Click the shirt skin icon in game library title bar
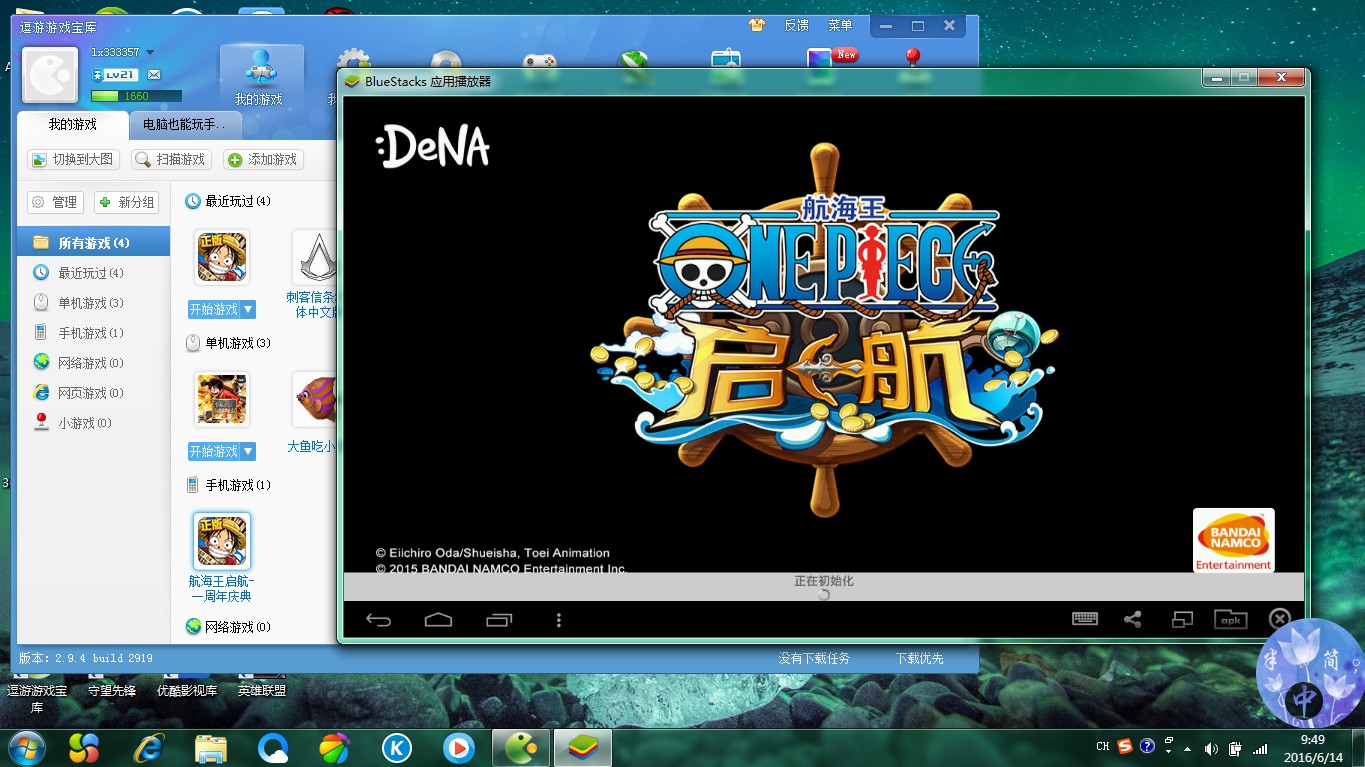The height and width of the screenshot is (767, 1365). [x=757, y=25]
